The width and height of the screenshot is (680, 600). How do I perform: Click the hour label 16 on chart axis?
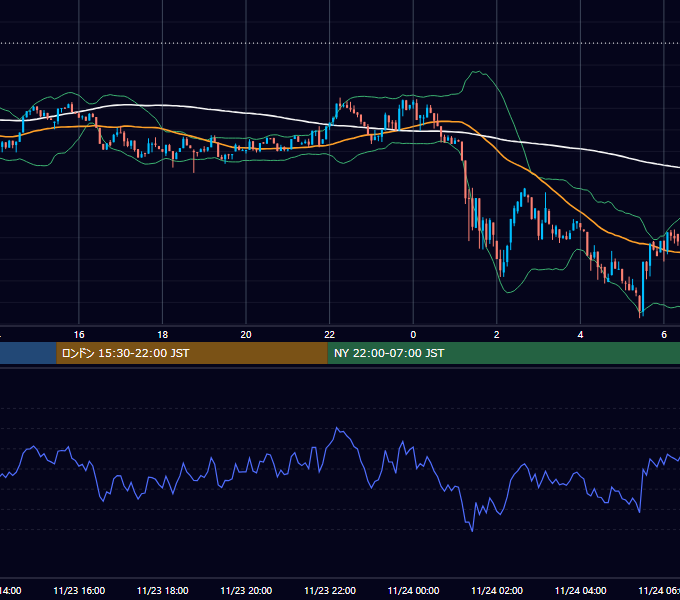click(x=79, y=335)
